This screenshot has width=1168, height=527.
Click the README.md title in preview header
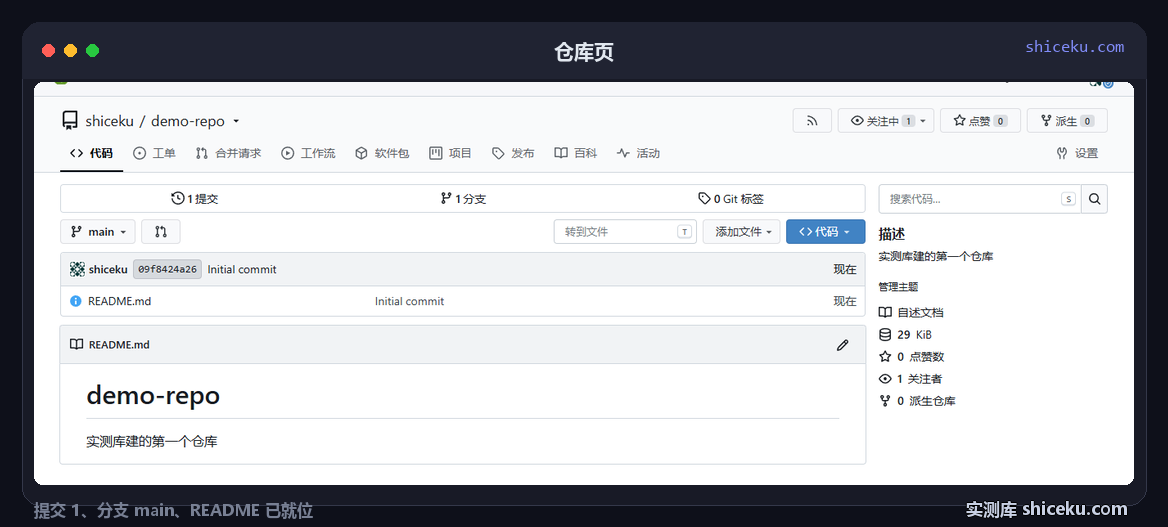tap(119, 345)
